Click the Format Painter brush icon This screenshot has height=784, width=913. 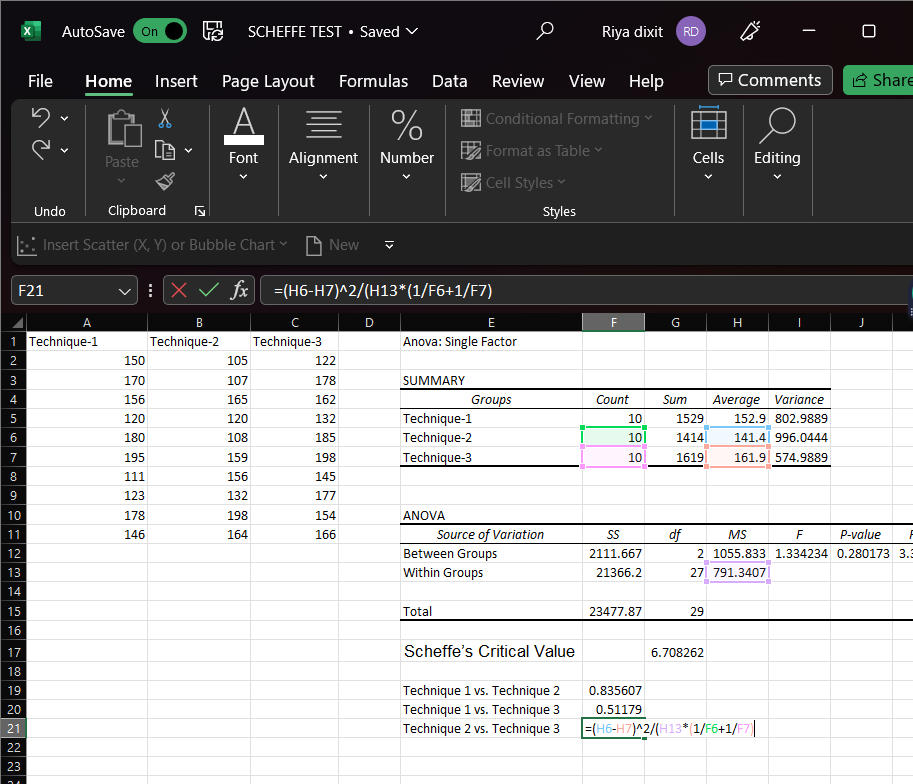[x=165, y=181]
